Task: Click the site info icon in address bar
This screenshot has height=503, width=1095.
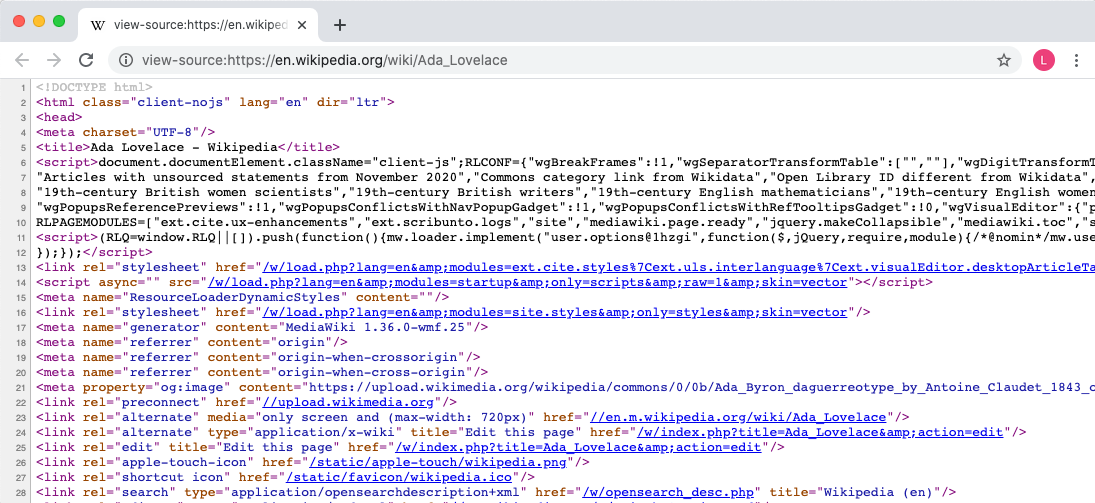Action: click(126, 60)
